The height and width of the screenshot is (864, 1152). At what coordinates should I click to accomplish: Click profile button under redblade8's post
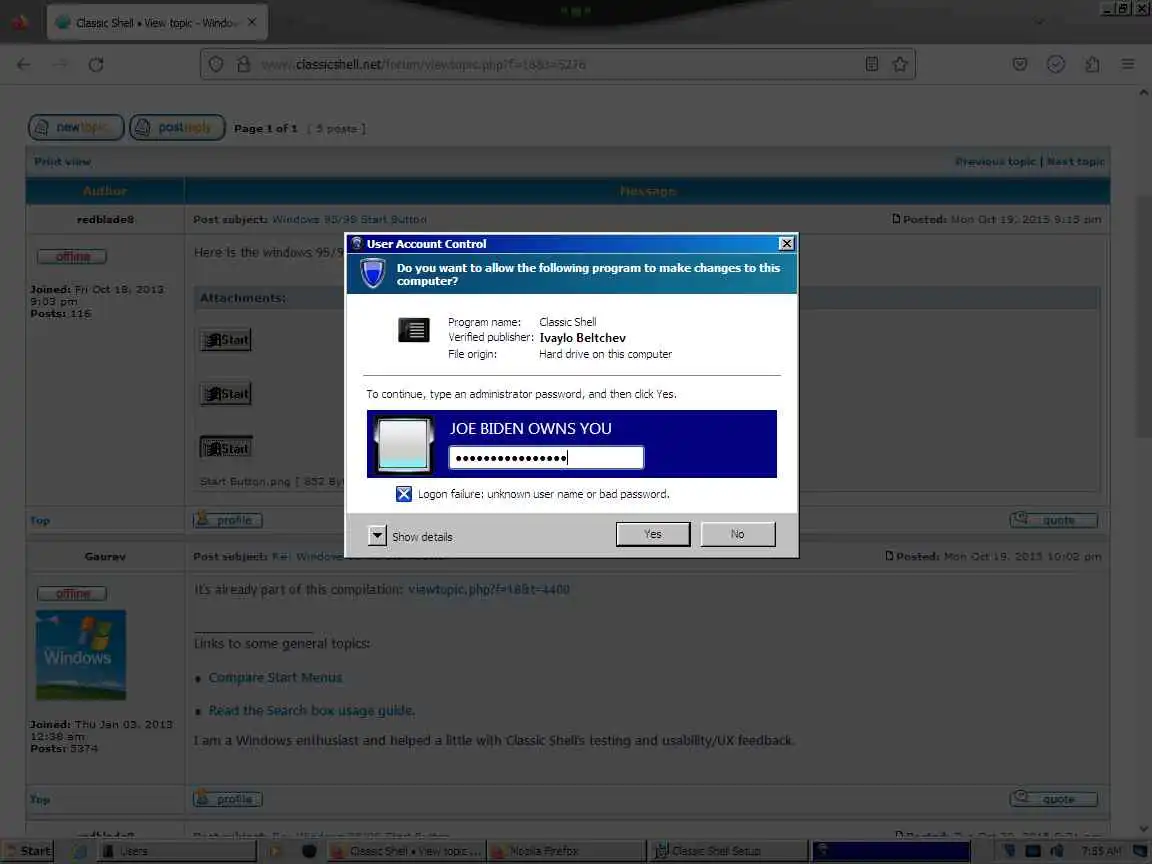[x=228, y=520]
